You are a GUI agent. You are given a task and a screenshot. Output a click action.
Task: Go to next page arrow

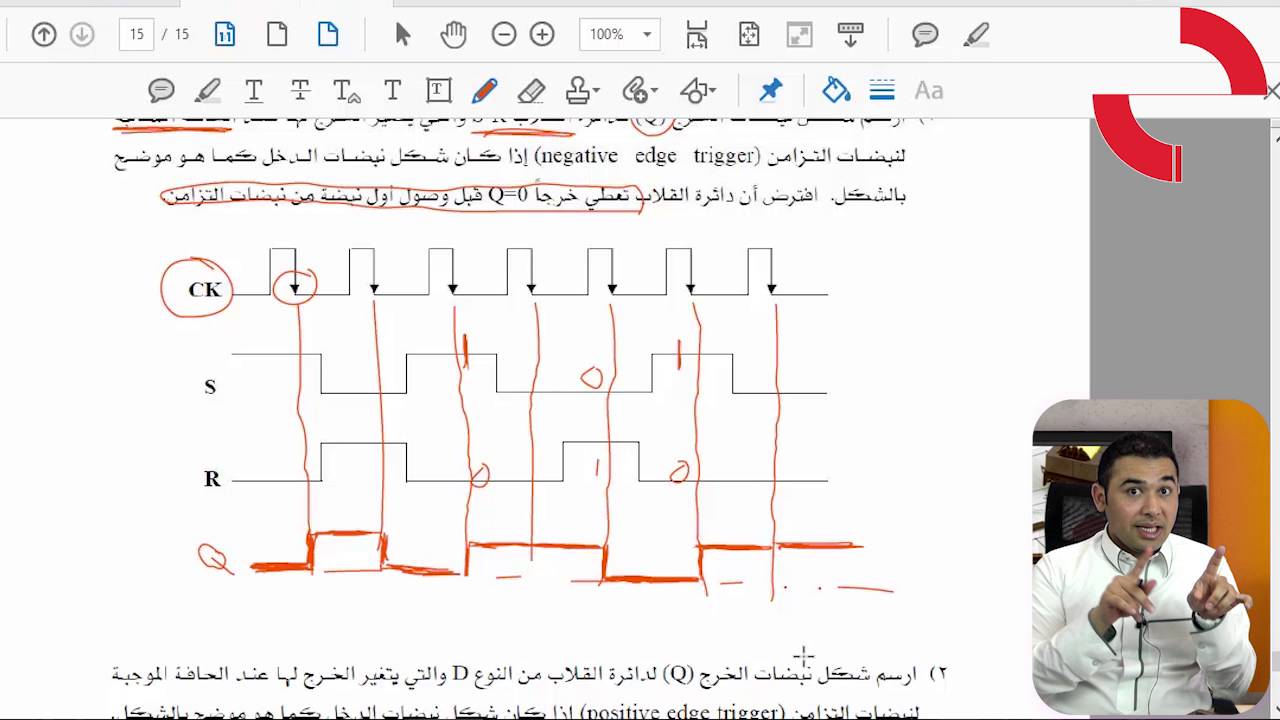coord(82,35)
